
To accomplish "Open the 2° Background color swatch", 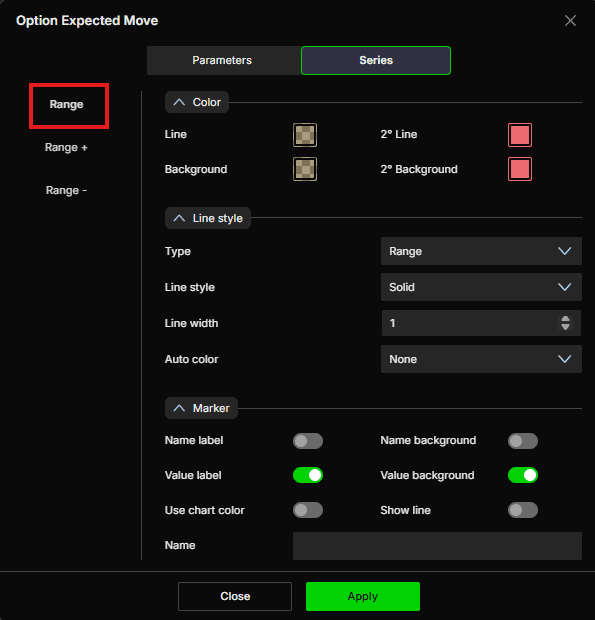I will click(520, 169).
